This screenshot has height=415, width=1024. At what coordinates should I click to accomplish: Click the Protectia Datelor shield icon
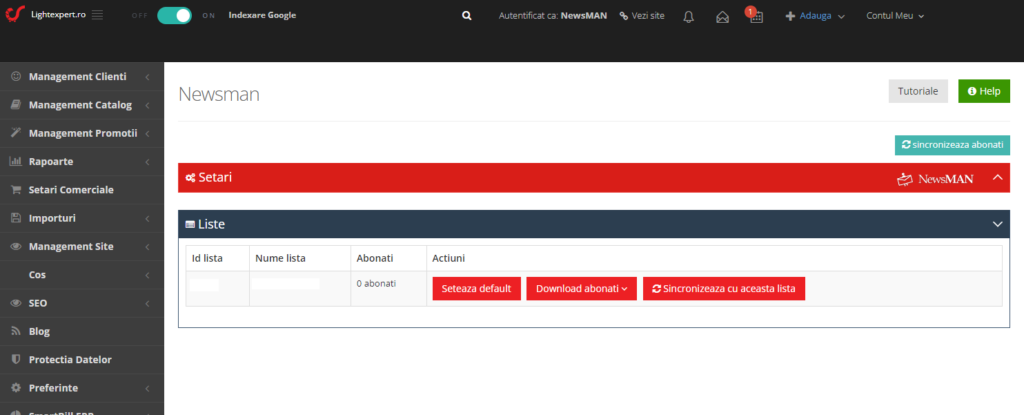16,359
